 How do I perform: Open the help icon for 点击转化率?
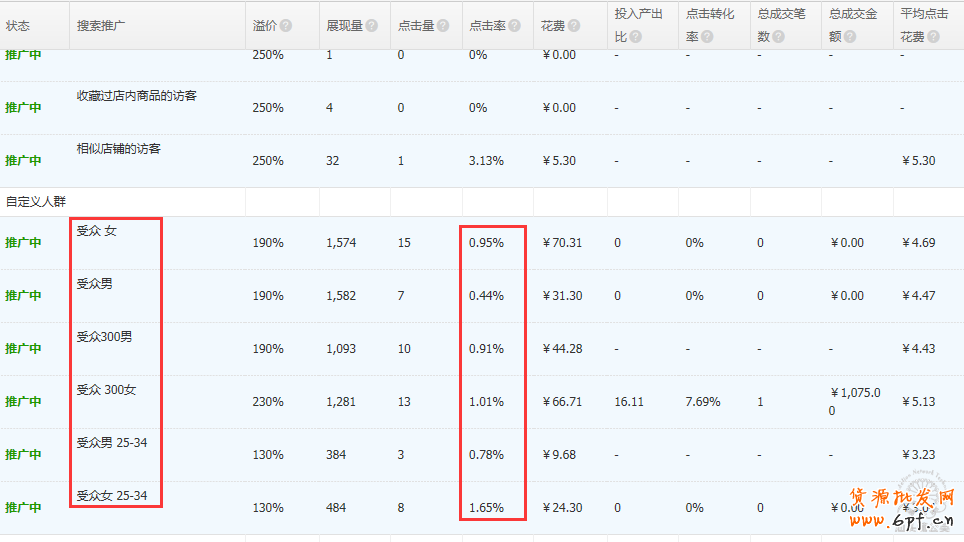(707, 37)
